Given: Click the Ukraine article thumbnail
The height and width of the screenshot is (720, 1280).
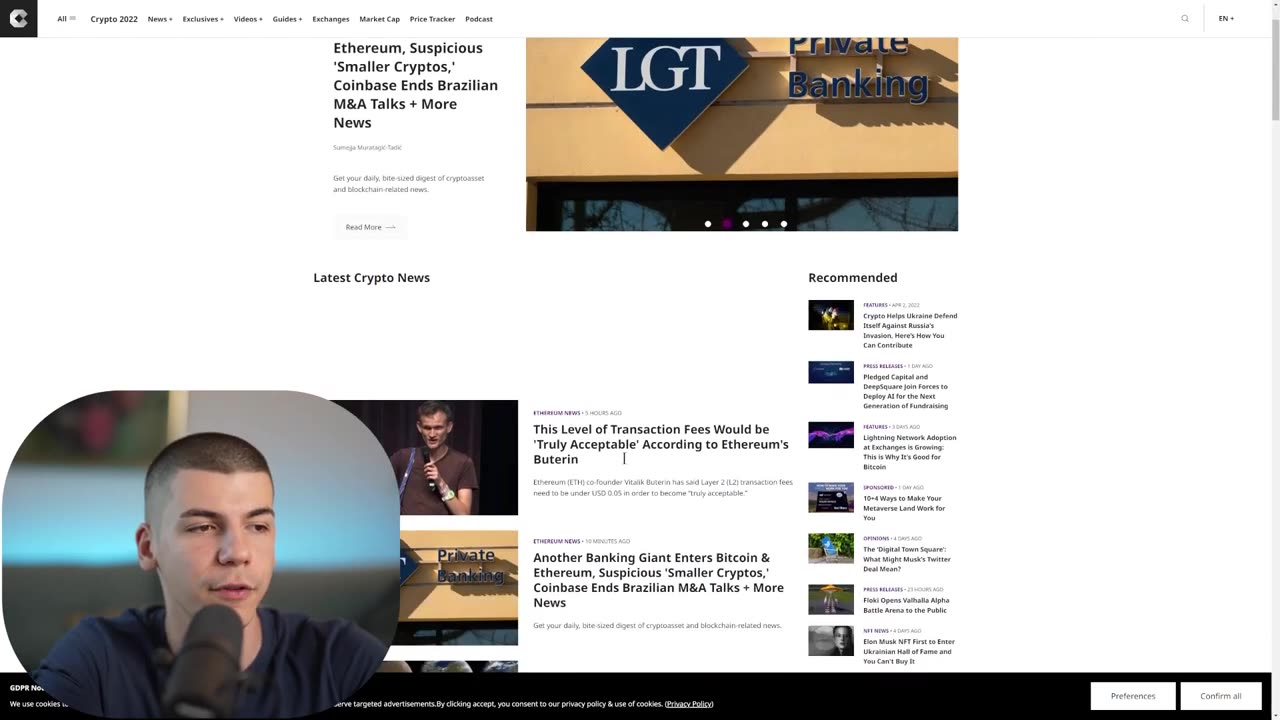Looking at the screenshot, I should 831,315.
